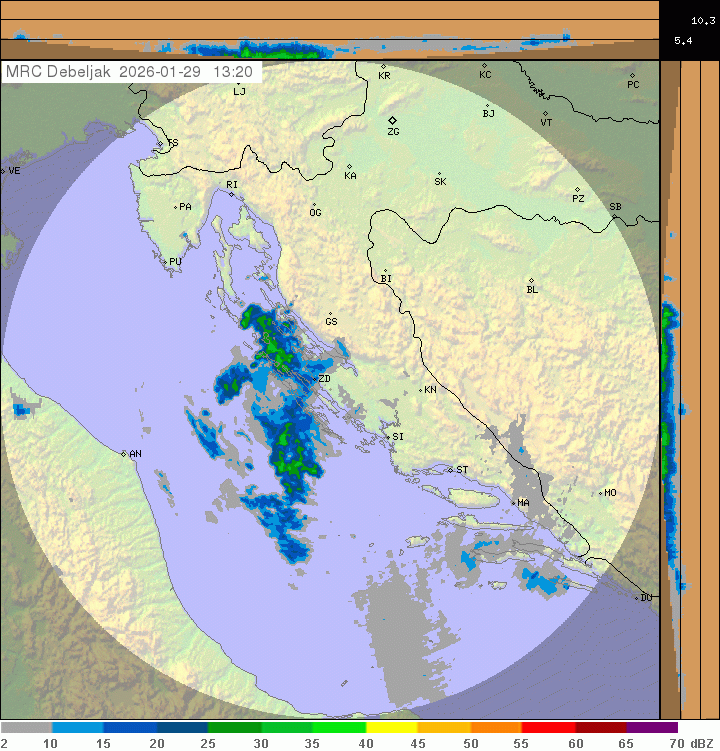Viewport: 720px width, 751px height.
Task: Click the Mostar MO city marker
Action: (600, 492)
